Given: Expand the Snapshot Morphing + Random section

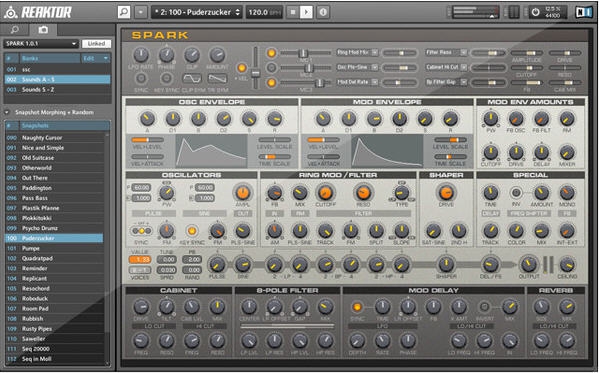Looking at the screenshot, I should point(7,112).
